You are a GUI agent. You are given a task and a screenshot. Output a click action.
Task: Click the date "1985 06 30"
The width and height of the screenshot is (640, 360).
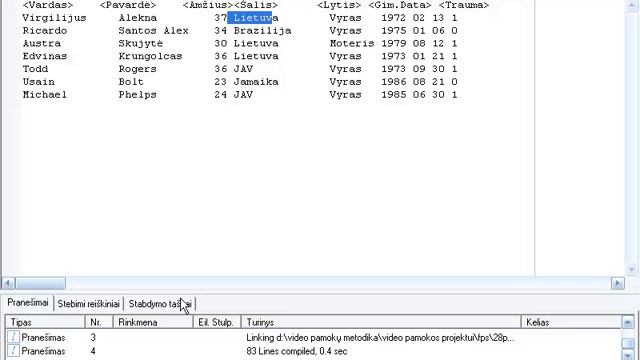coord(413,94)
